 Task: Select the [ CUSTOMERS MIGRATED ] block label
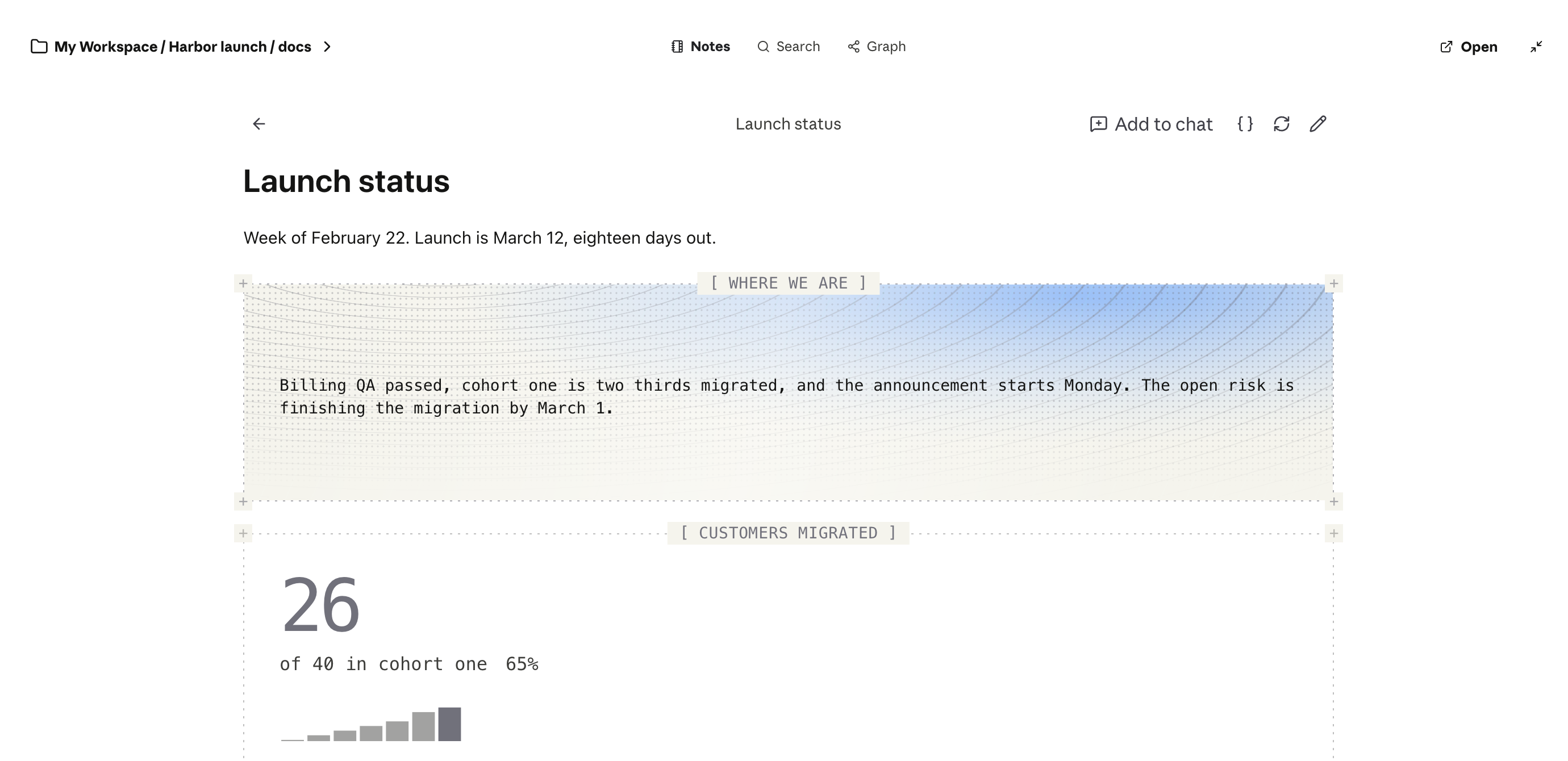[x=789, y=533]
